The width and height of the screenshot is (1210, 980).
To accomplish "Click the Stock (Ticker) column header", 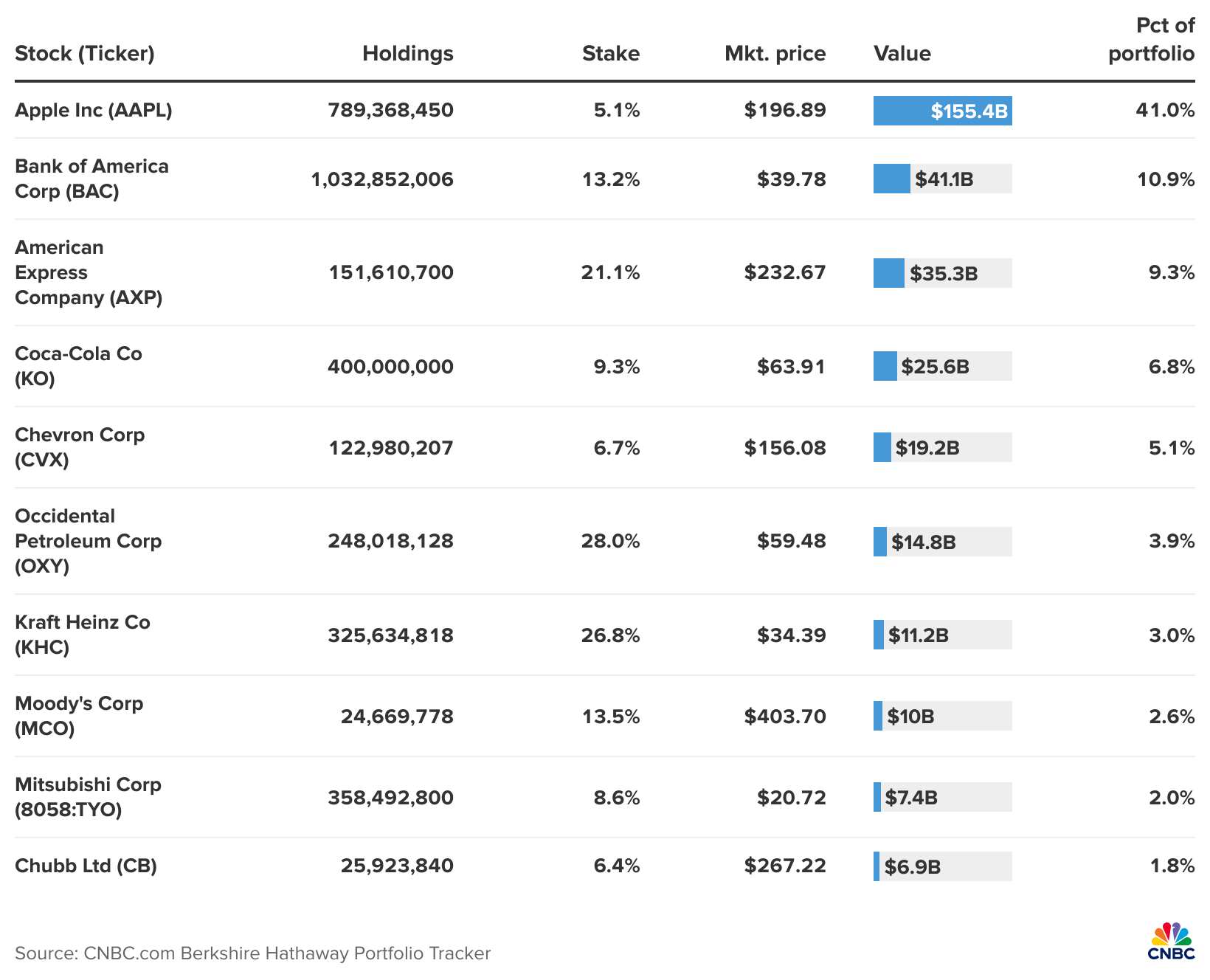I will pos(84,54).
